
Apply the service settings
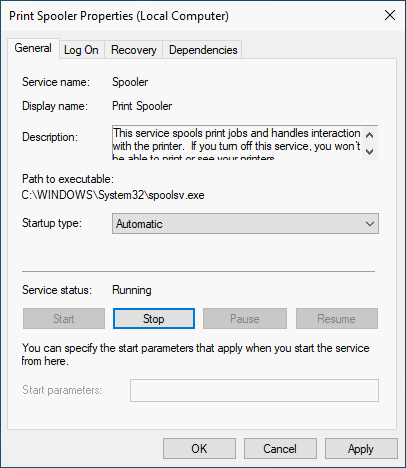(x=361, y=449)
